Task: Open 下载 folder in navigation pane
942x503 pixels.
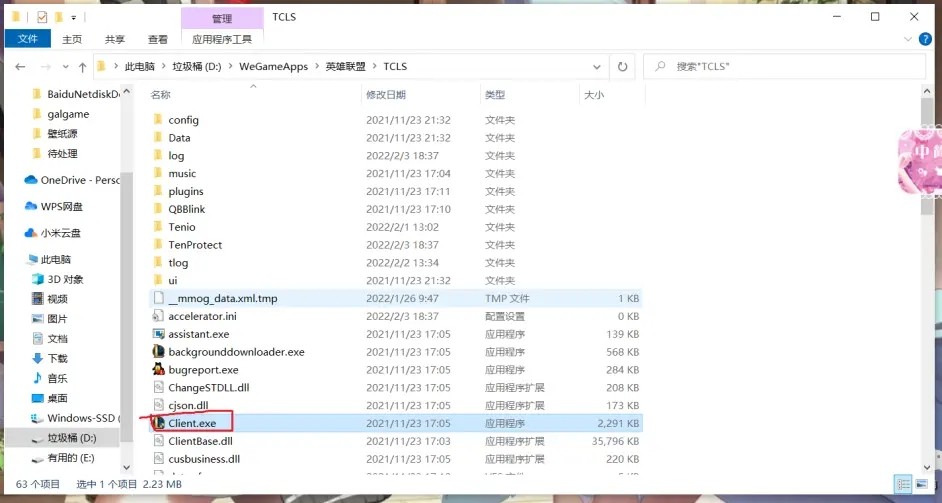Action: click(x=50, y=358)
